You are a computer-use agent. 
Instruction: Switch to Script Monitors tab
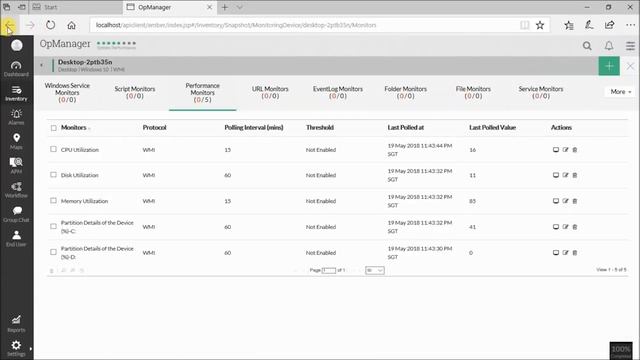135,92
